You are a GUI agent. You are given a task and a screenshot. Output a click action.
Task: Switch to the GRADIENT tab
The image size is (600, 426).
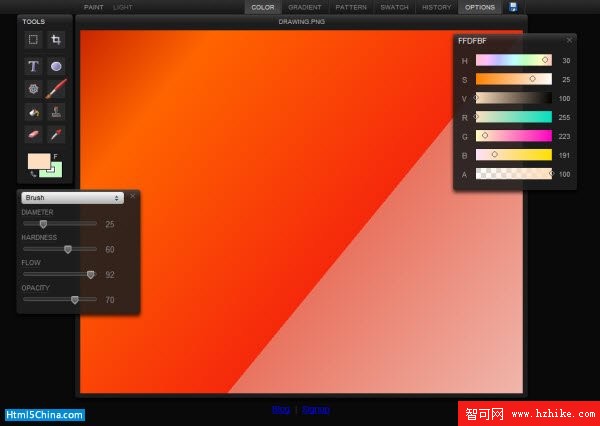(x=305, y=7)
